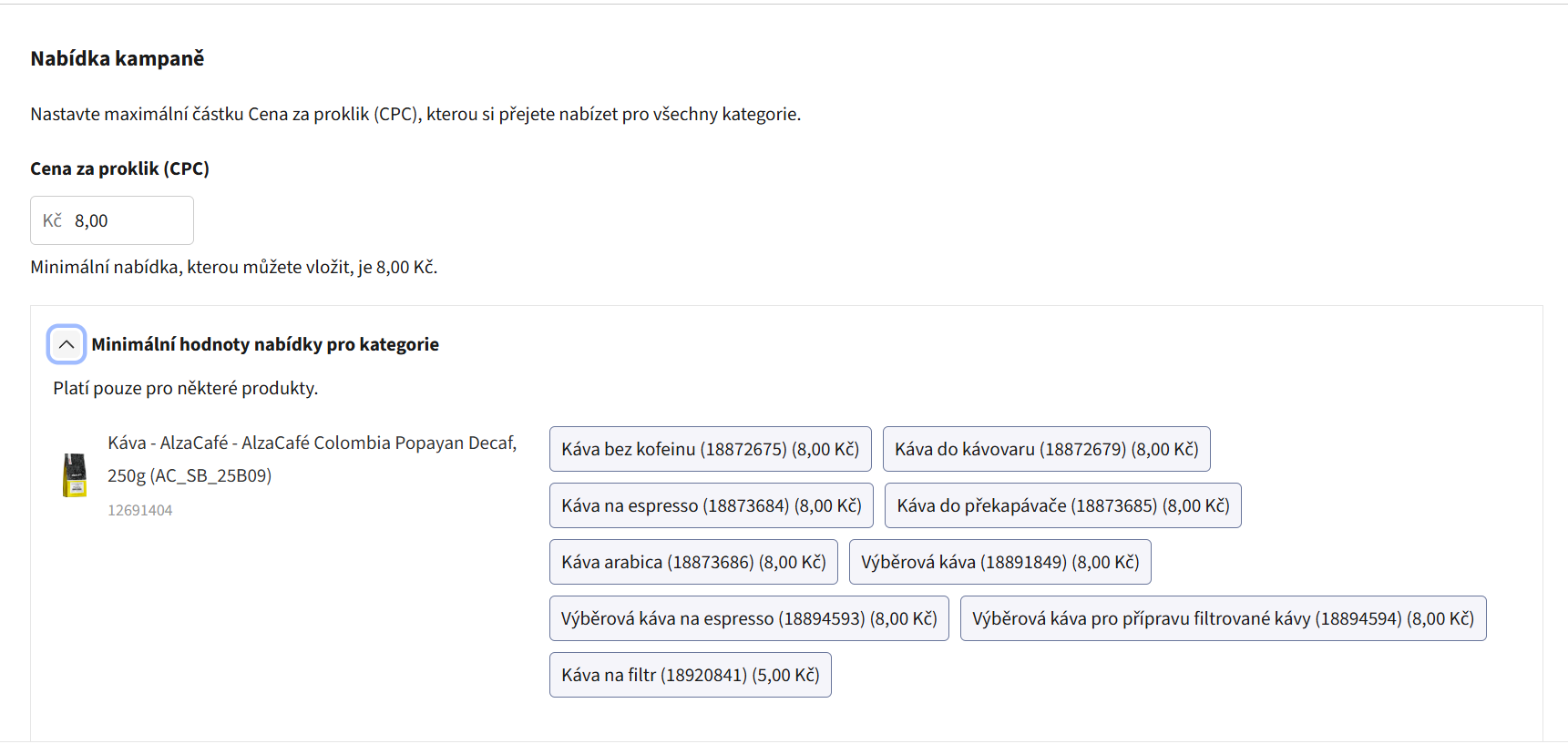Select the Výběrová káva na espresso (18894593) chip
The width and height of the screenshot is (1568, 744).
tap(749, 618)
